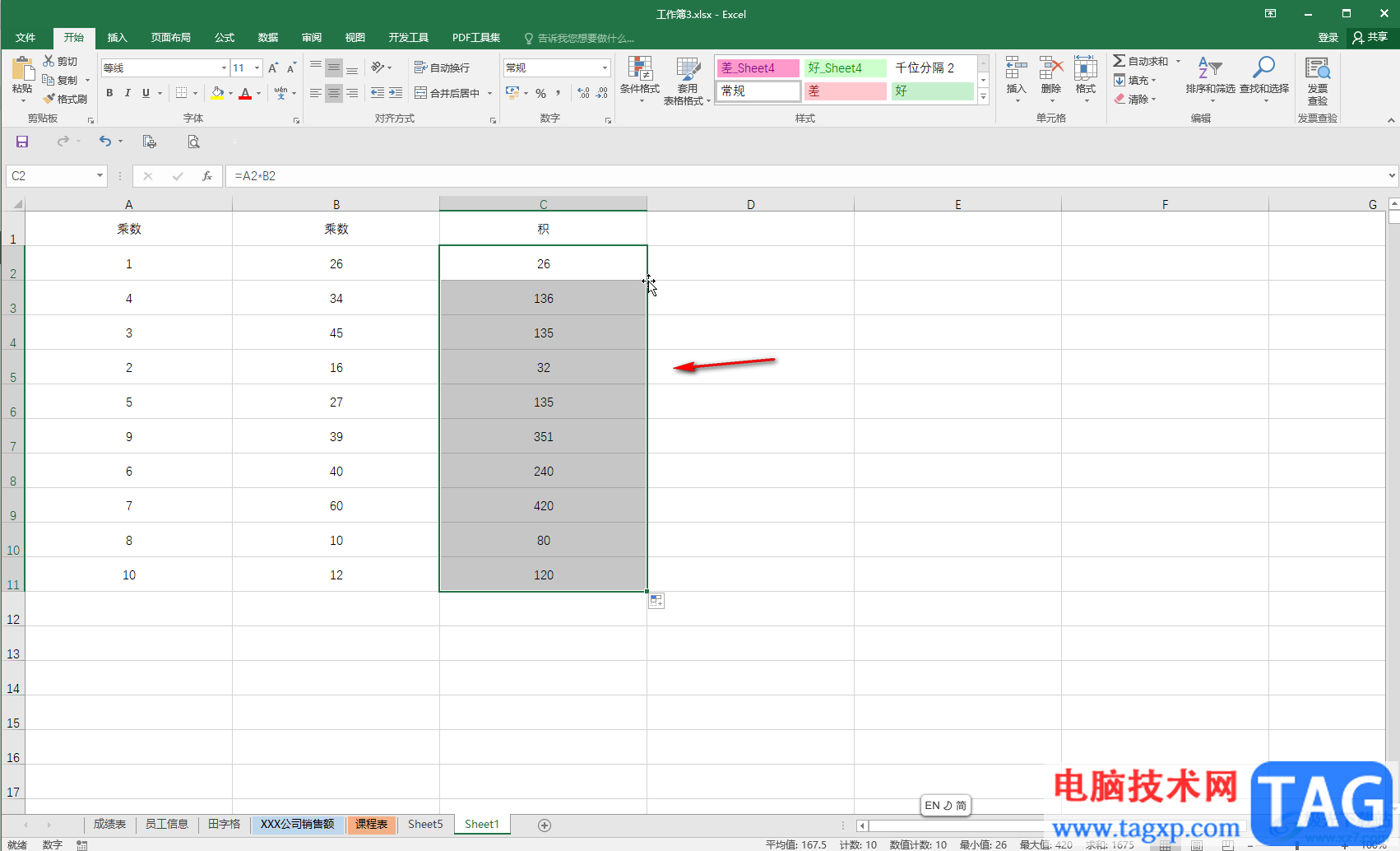1400x851 pixels.
Task: Expand the AutoSum (自动求和) dropdown arrow
Action: tap(1178, 62)
